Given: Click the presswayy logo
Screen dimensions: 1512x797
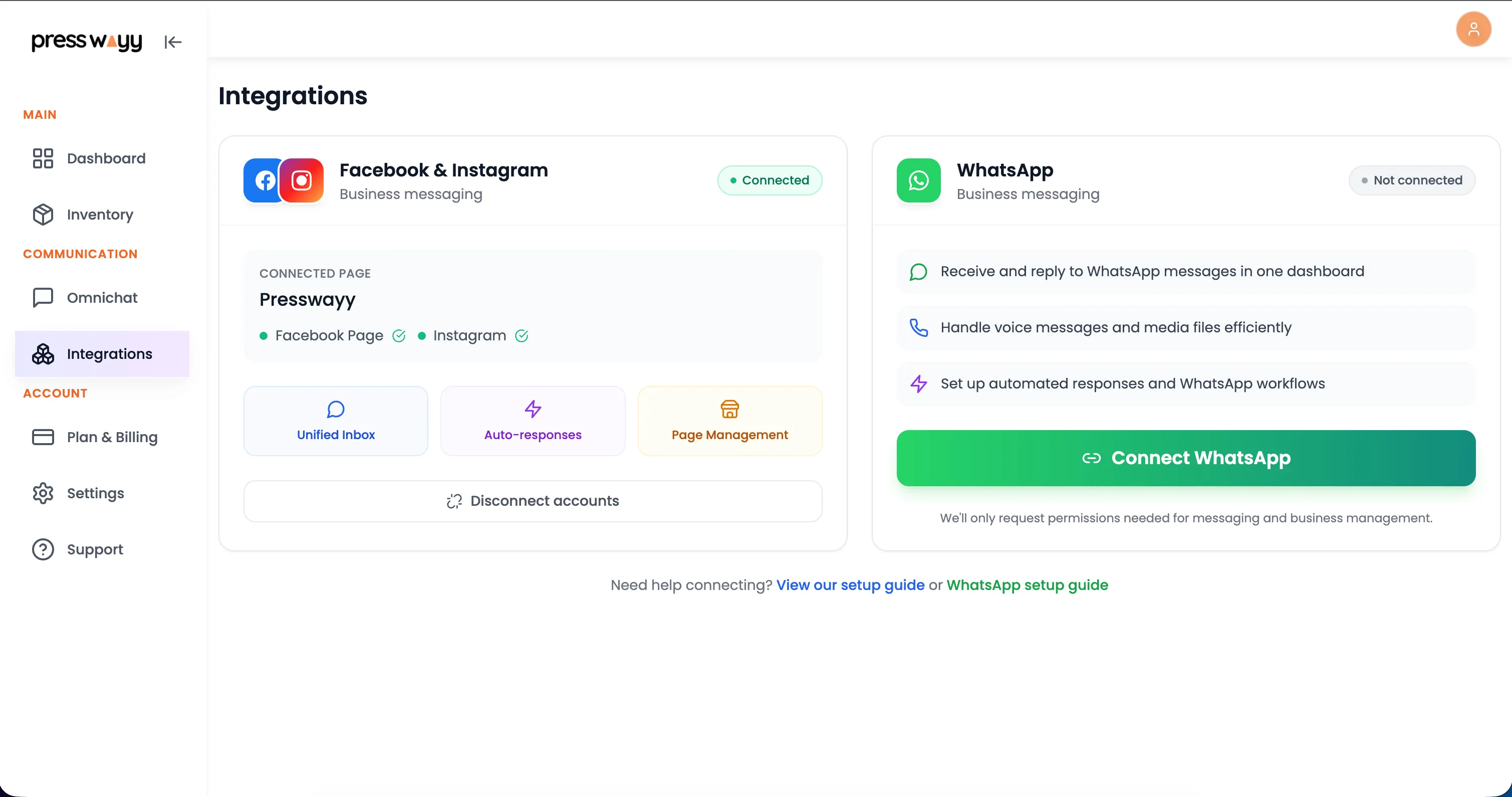Looking at the screenshot, I should (87, 42).
